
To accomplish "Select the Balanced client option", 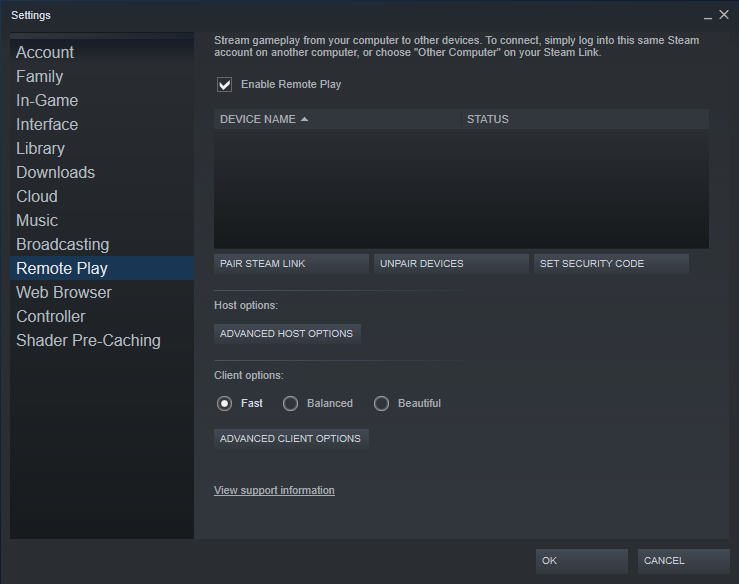I will 290,403.
